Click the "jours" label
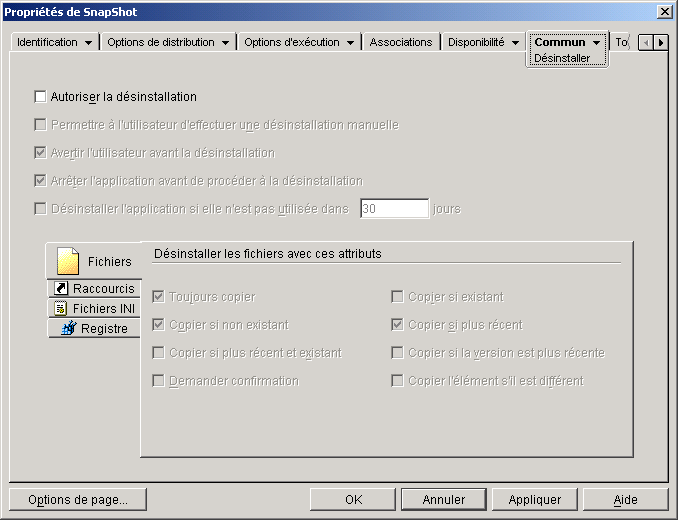This screenshot has height=520, width=678. [447, 209]
